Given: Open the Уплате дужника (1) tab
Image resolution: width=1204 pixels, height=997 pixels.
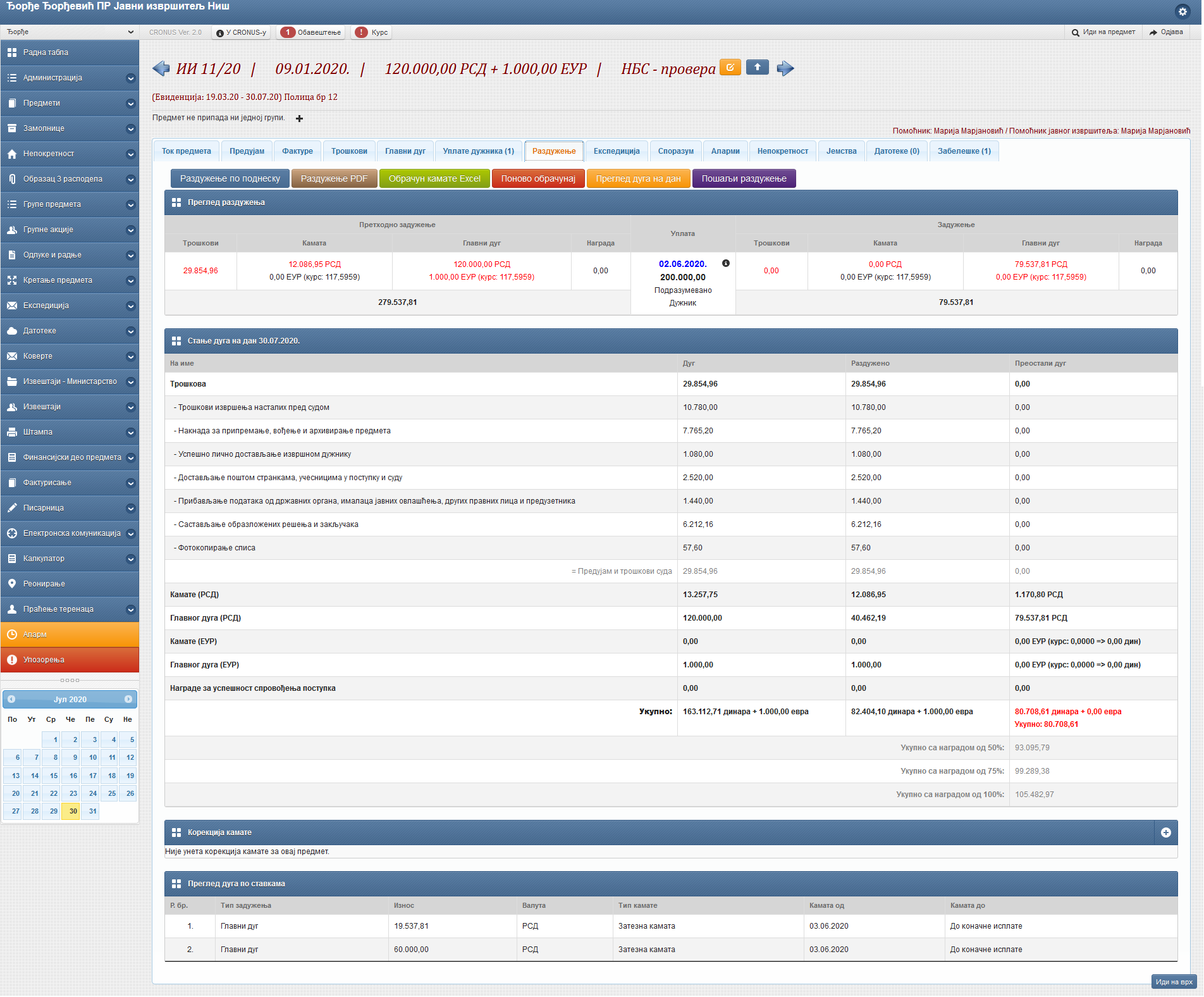Looking at the screenshot, I should pyautogui.click(x=478, y=151).
